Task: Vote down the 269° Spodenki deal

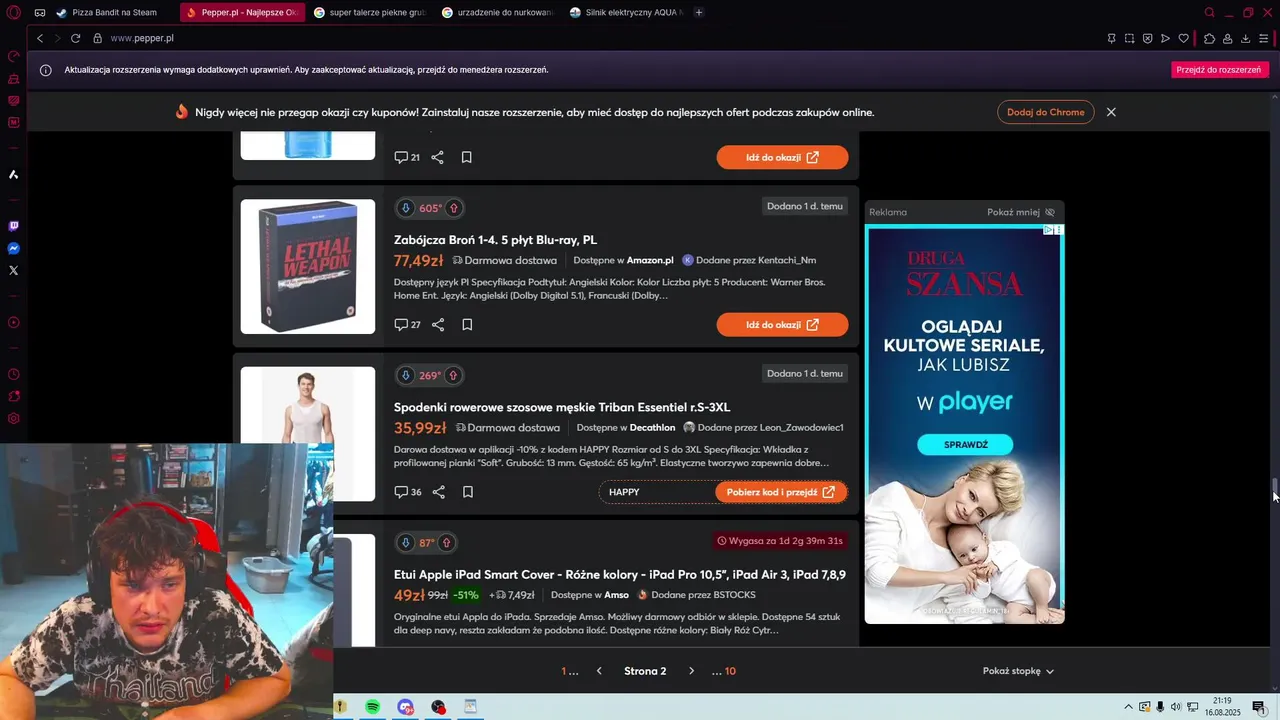Action: (x=405, y=375)
